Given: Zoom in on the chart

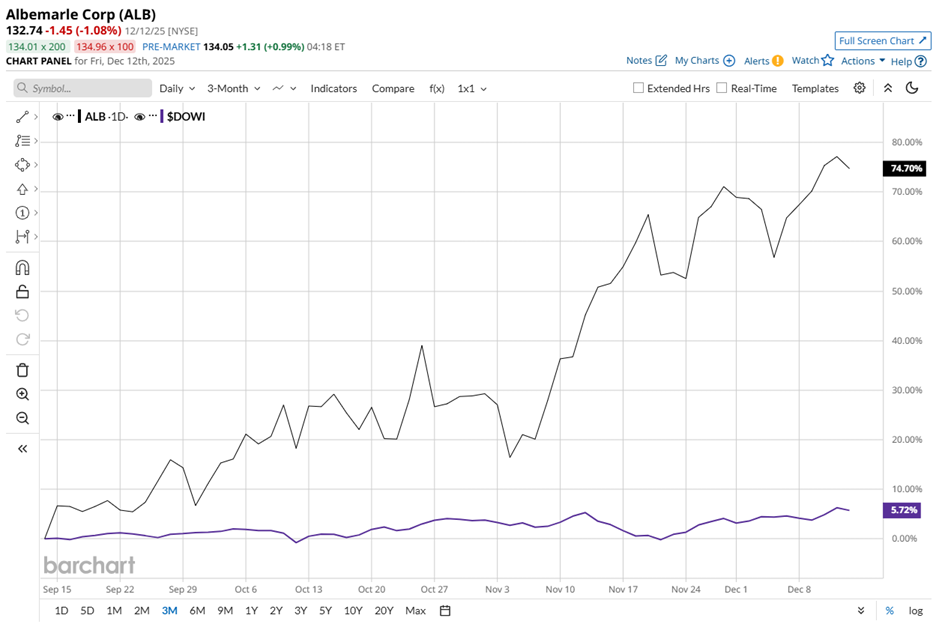Looking at the screenshot, I should click(x=22, y=394).
